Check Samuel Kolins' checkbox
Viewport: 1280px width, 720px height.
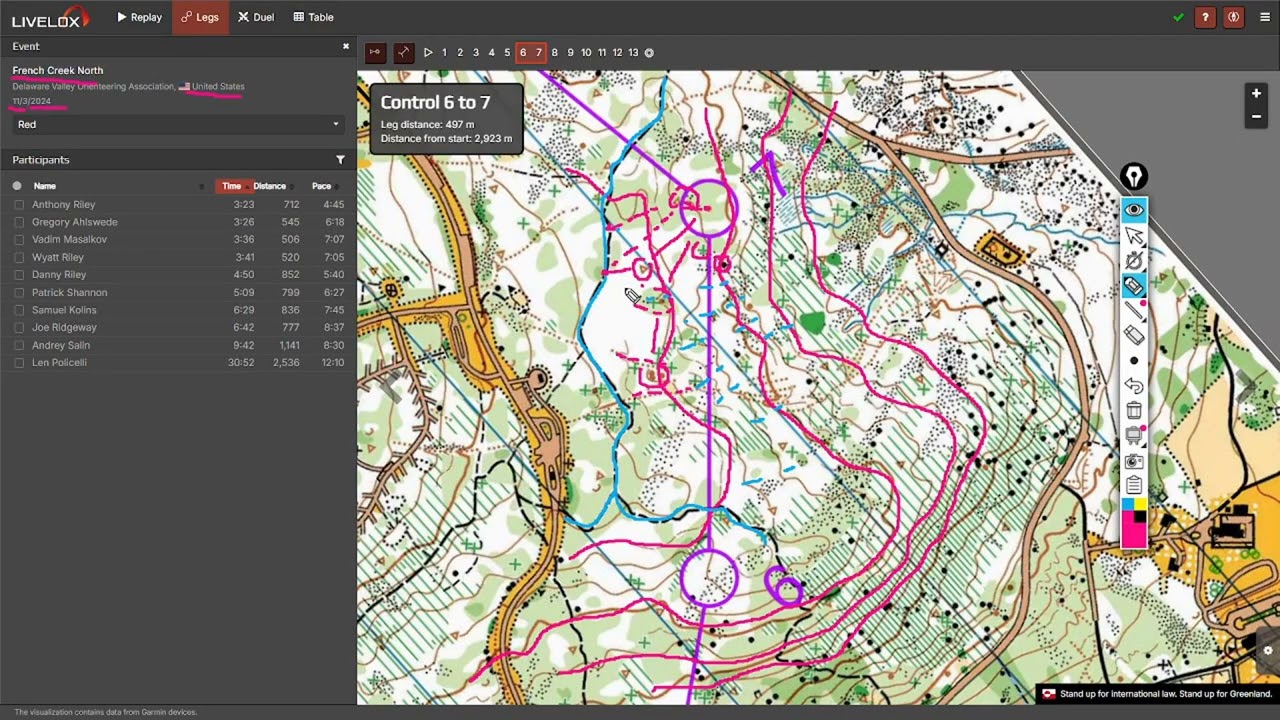[x=18, y=310]
